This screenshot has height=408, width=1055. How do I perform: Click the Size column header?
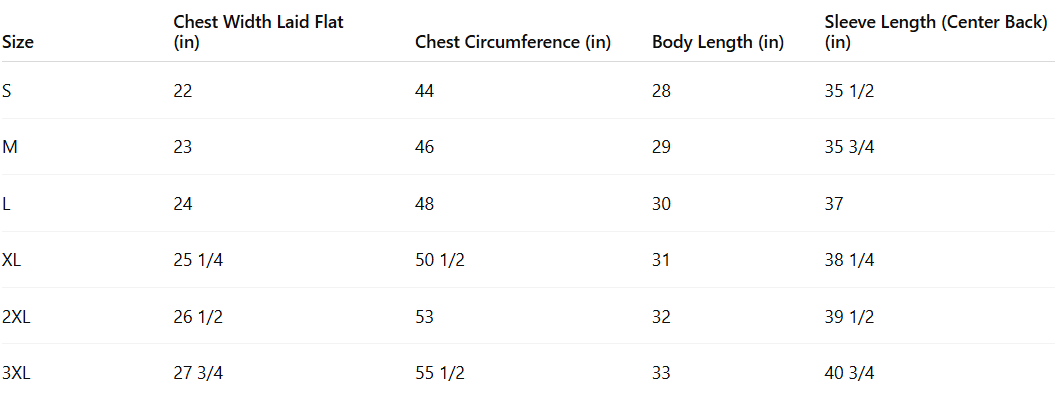pyautogui.click(x=18, y=42)
